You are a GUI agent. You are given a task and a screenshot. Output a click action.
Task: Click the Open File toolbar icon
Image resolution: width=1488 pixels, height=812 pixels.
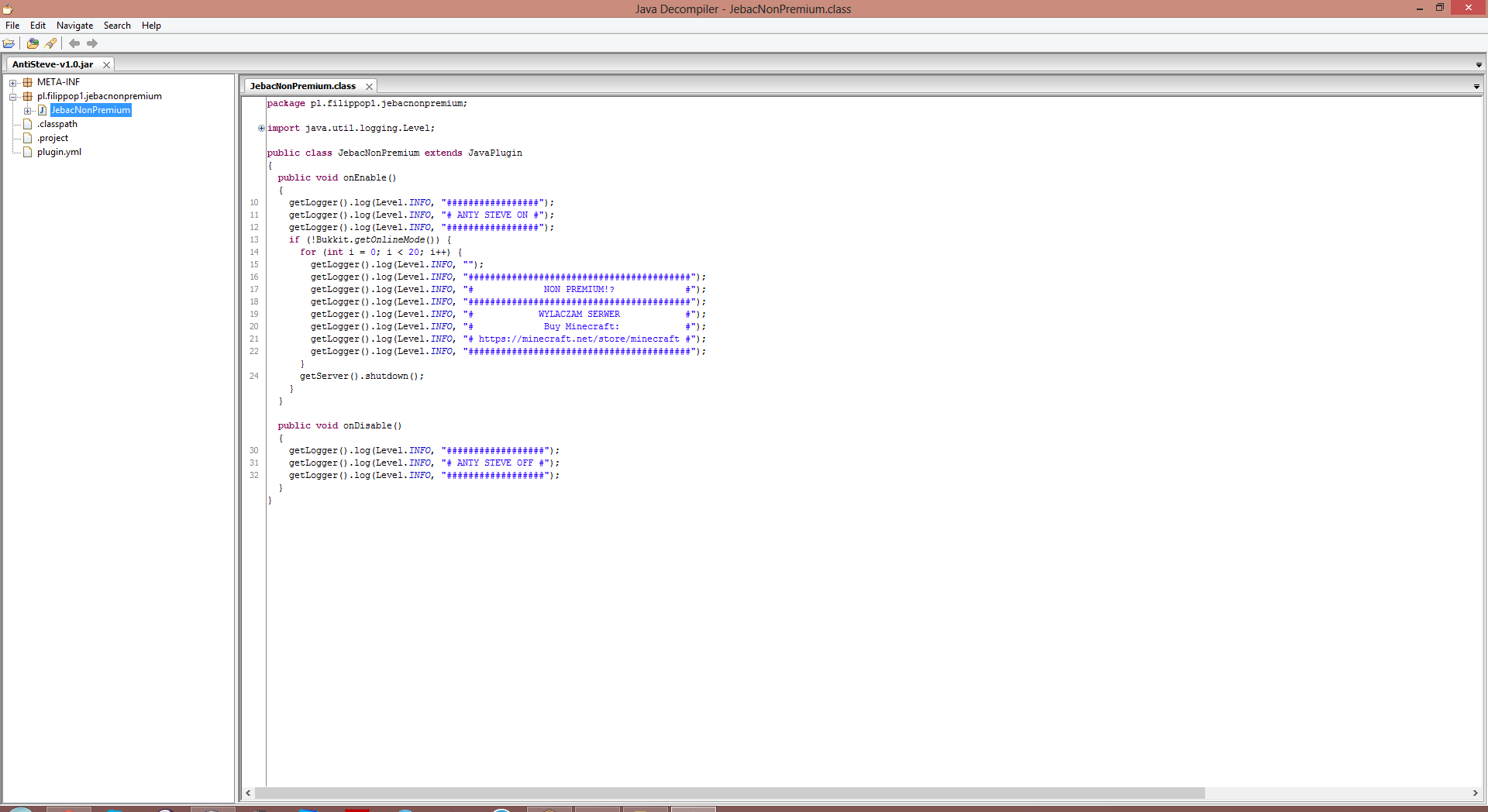[x=9, y=43]
